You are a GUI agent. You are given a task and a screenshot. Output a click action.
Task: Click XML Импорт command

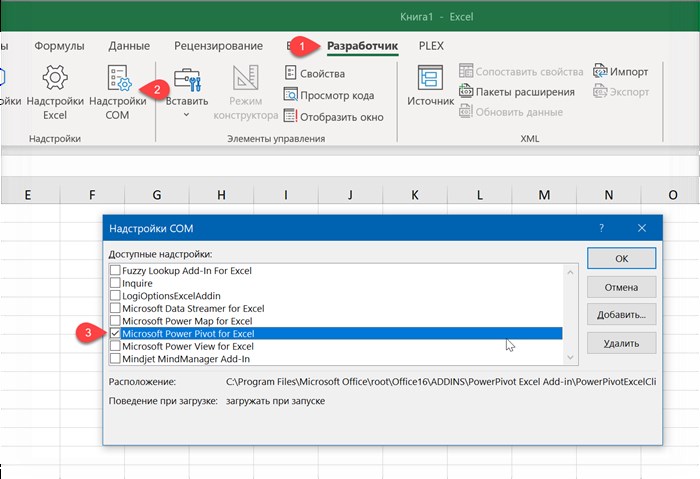[x=621, y=71]
